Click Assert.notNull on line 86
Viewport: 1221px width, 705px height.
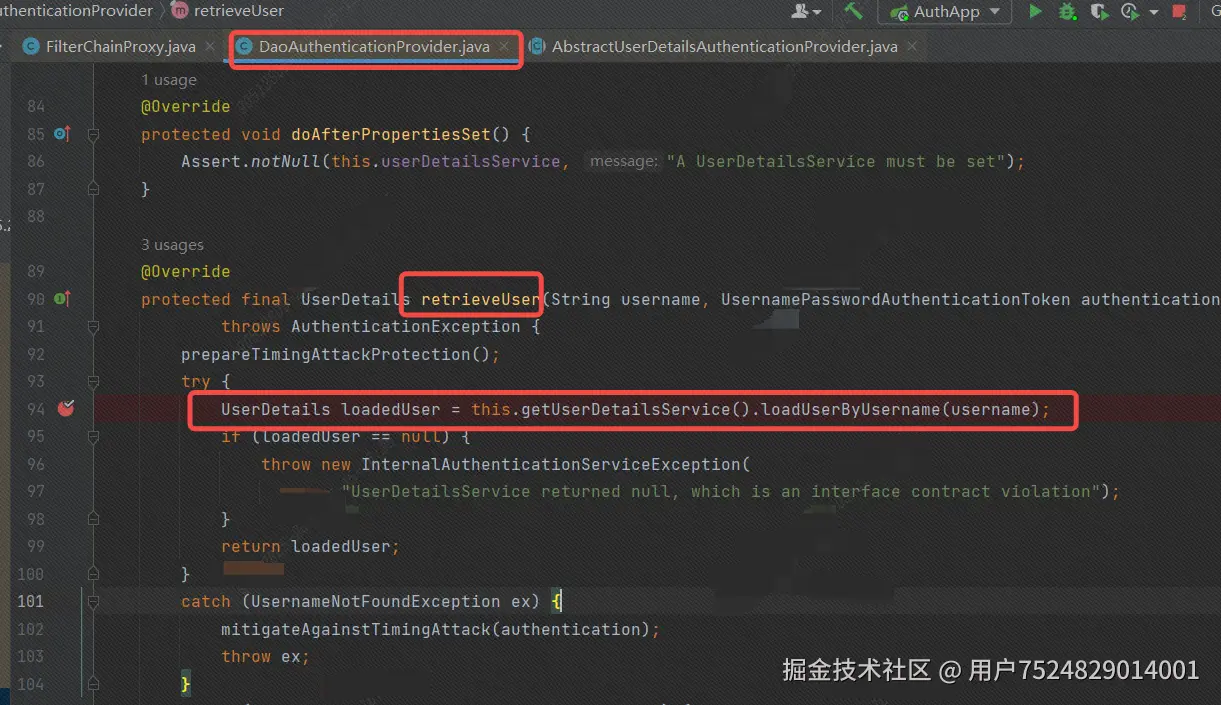(251, 162)
